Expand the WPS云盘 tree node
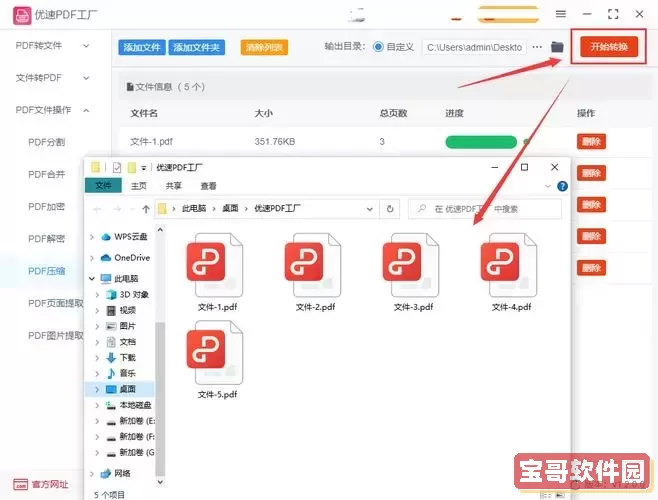This screenshot has height=500, width=658. point(92,237)
